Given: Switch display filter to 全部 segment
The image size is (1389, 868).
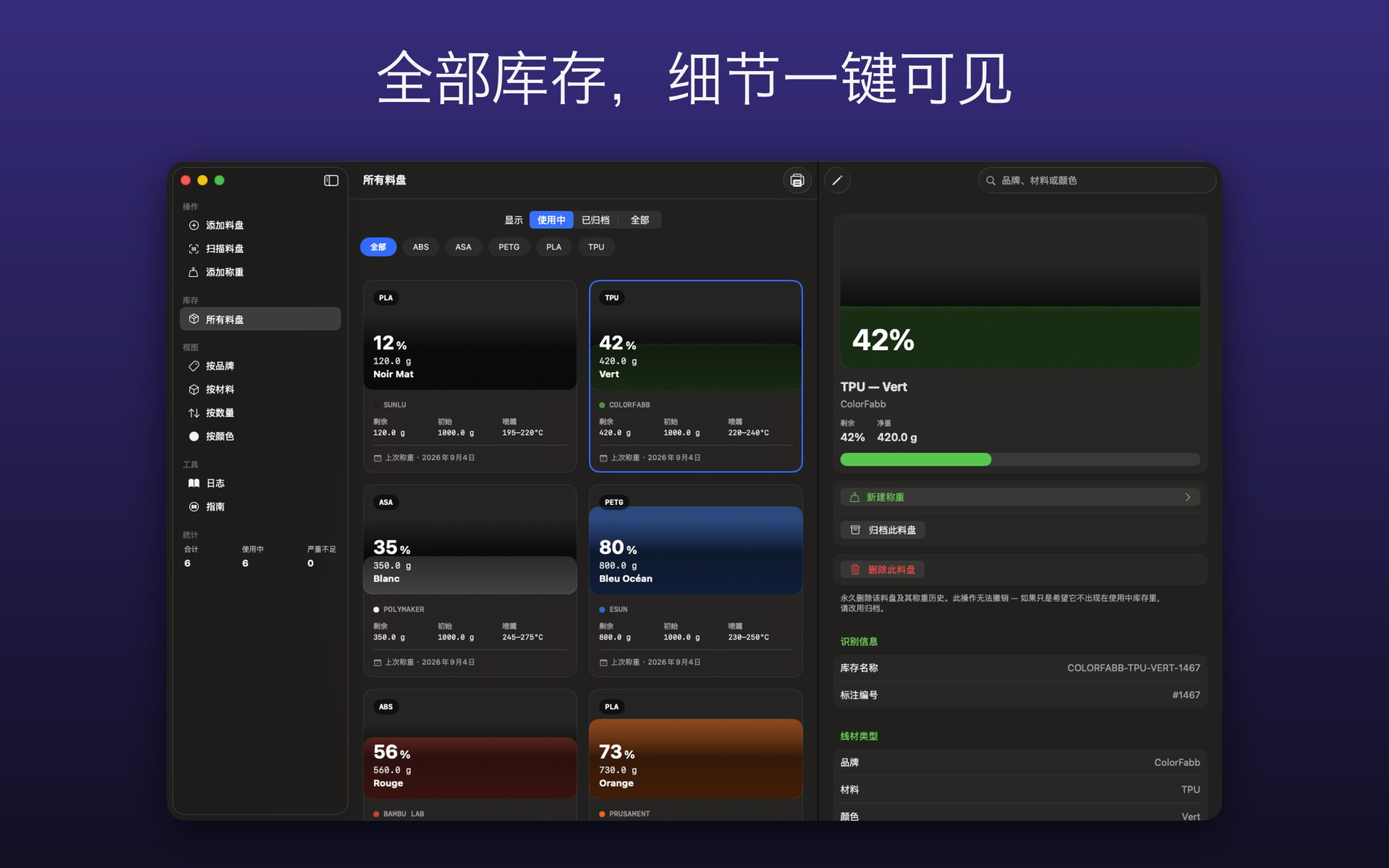Looking at the screenshot, I should click(640, 220).
